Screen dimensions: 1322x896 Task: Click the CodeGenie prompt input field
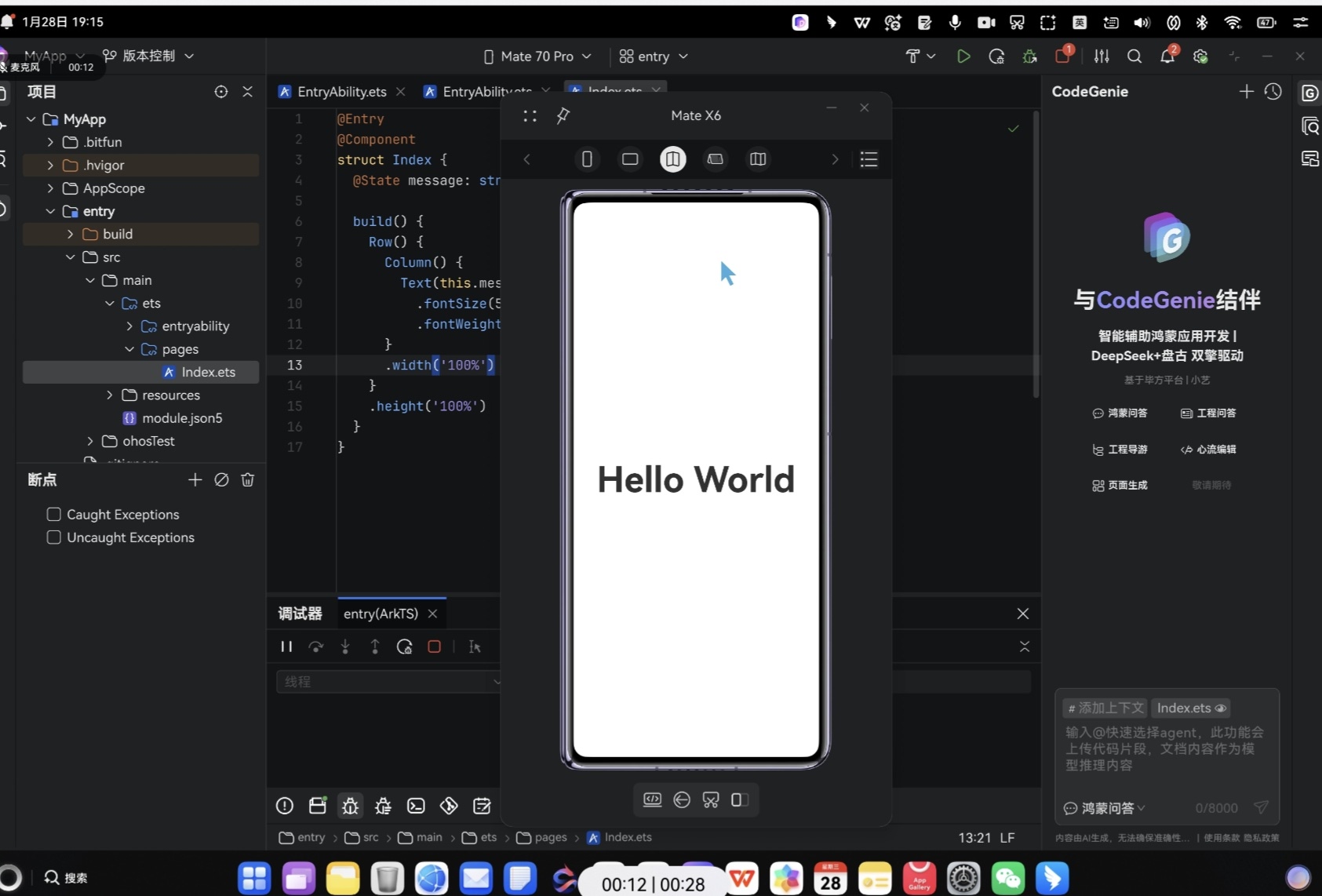[1165, 748]
